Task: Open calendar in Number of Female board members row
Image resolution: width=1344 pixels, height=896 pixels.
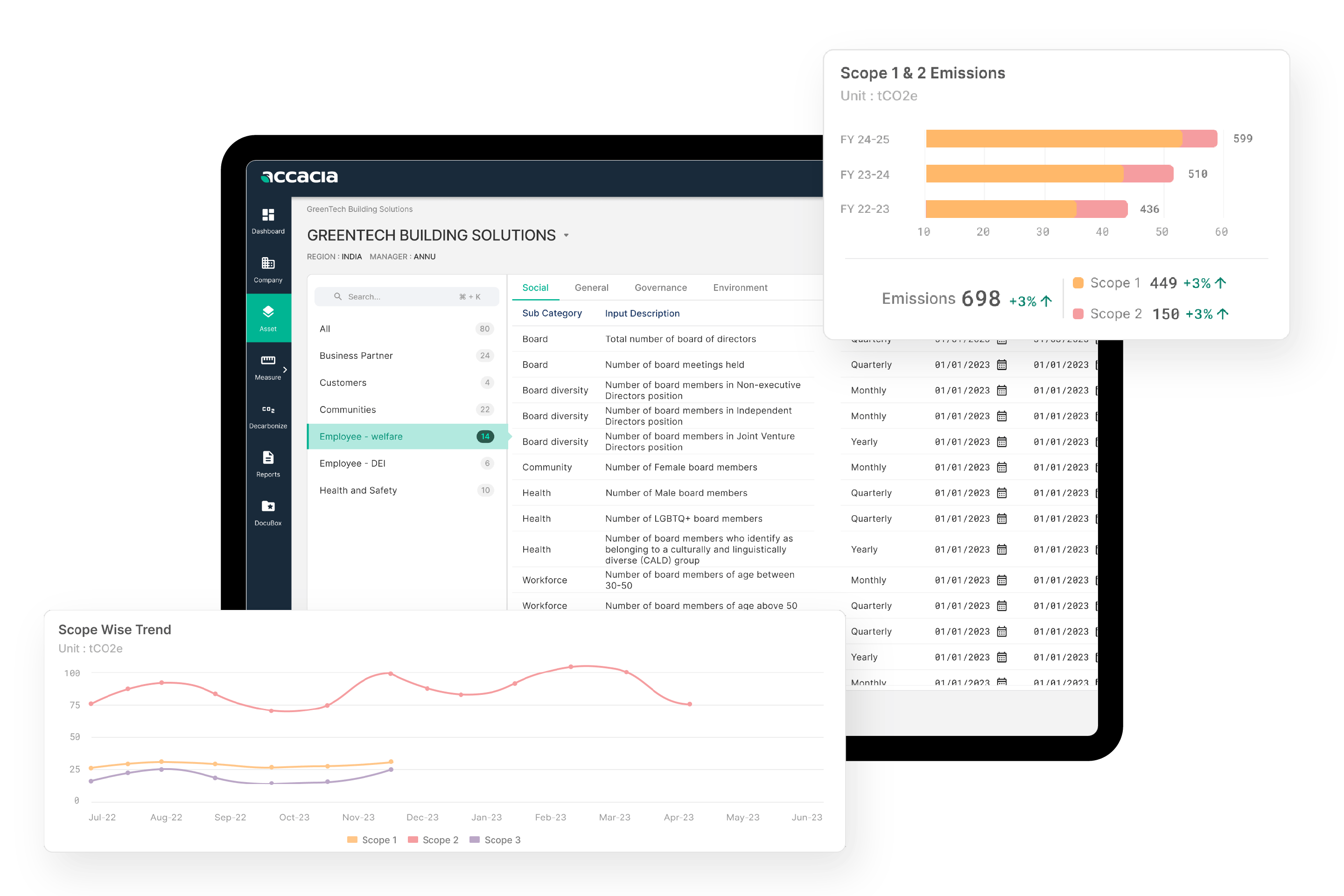Action: click(x=1002, y=468)
